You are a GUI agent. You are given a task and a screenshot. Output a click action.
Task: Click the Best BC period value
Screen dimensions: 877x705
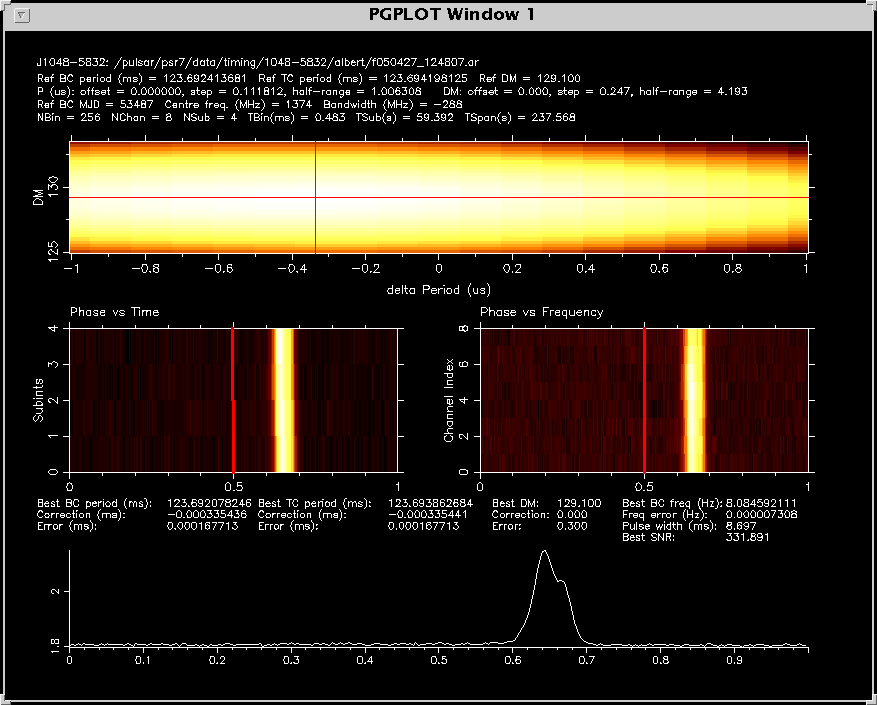click(208, 503)
